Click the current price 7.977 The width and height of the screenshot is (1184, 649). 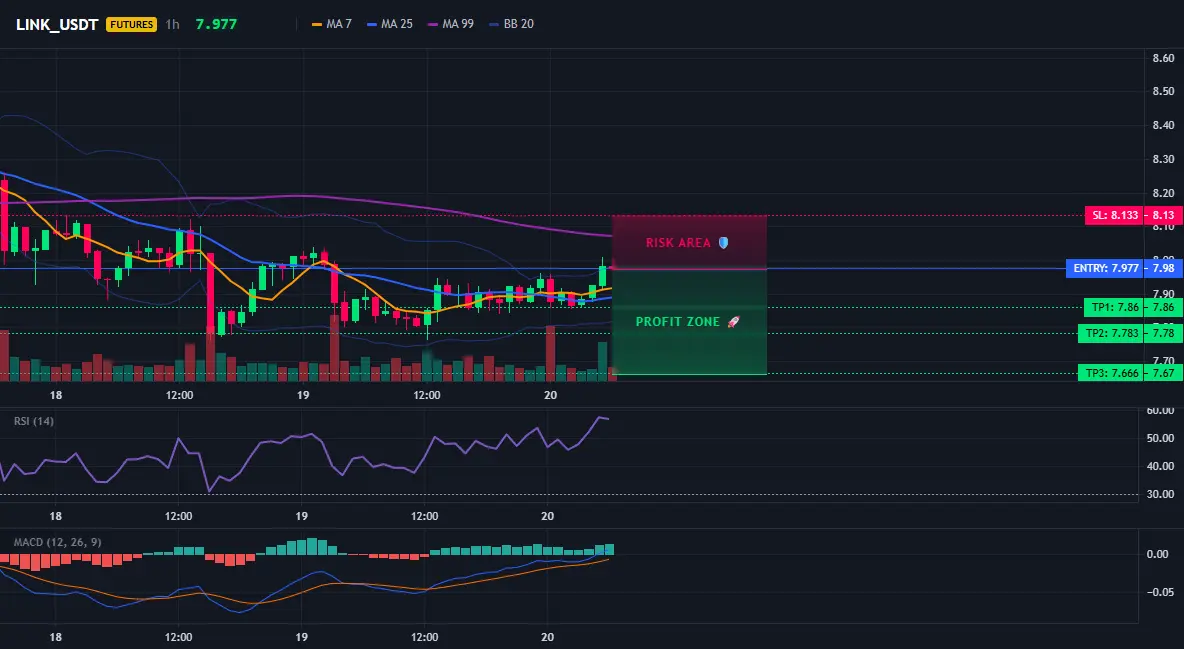[216, 24]
